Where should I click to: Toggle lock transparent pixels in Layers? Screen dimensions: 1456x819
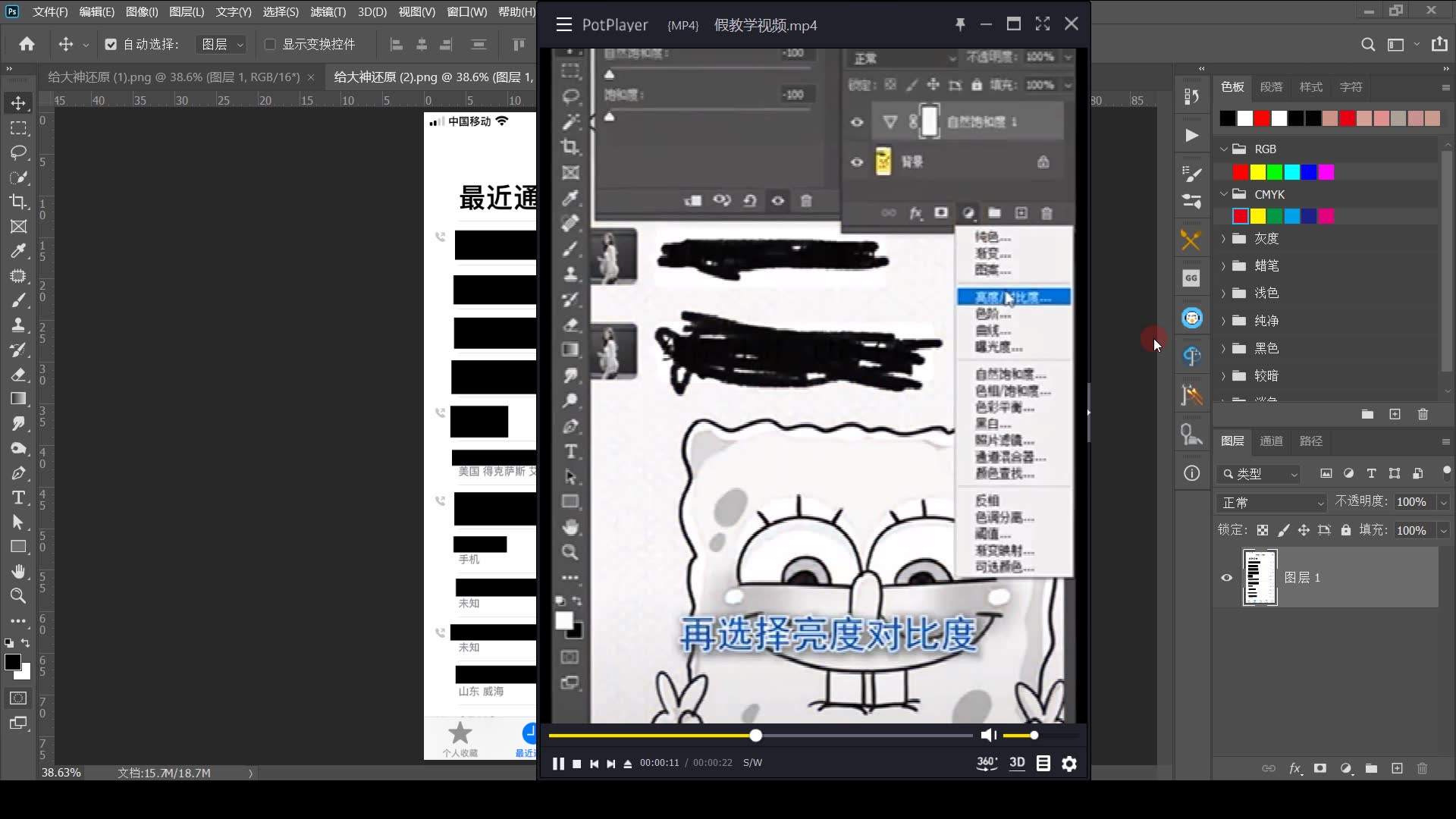[x=1262, y=530]
